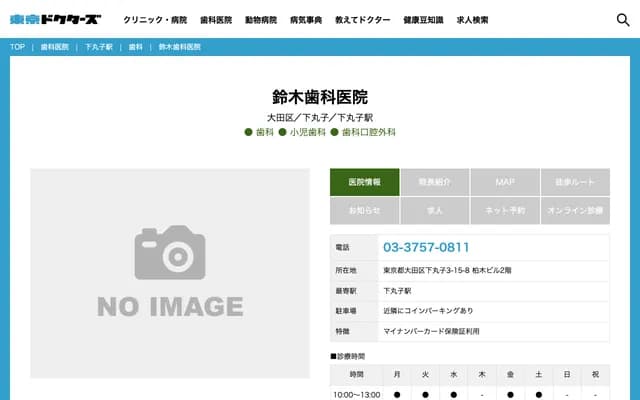Switch to the 院長紹介 tab
This screenshot has height=400, width=640.
[x=435, y=182]
